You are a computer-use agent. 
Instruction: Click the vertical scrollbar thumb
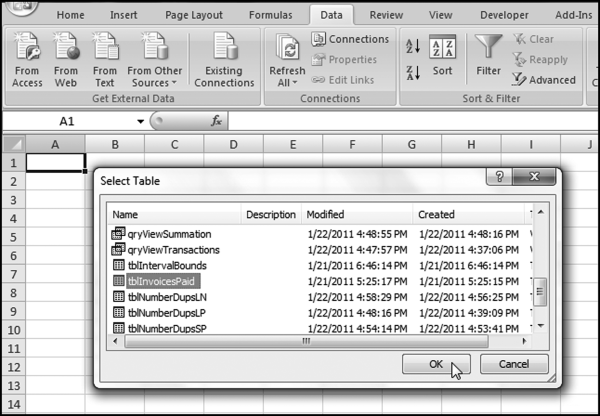coord(540,292)
